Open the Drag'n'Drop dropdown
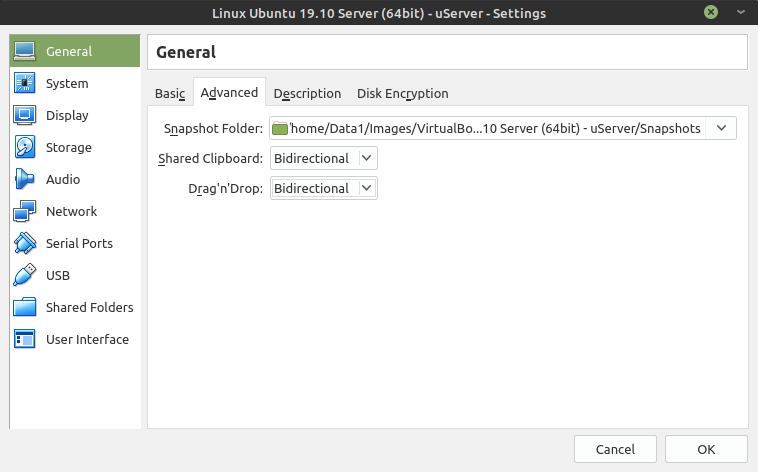Screen dimensions: 758x472 click(323, 188)
